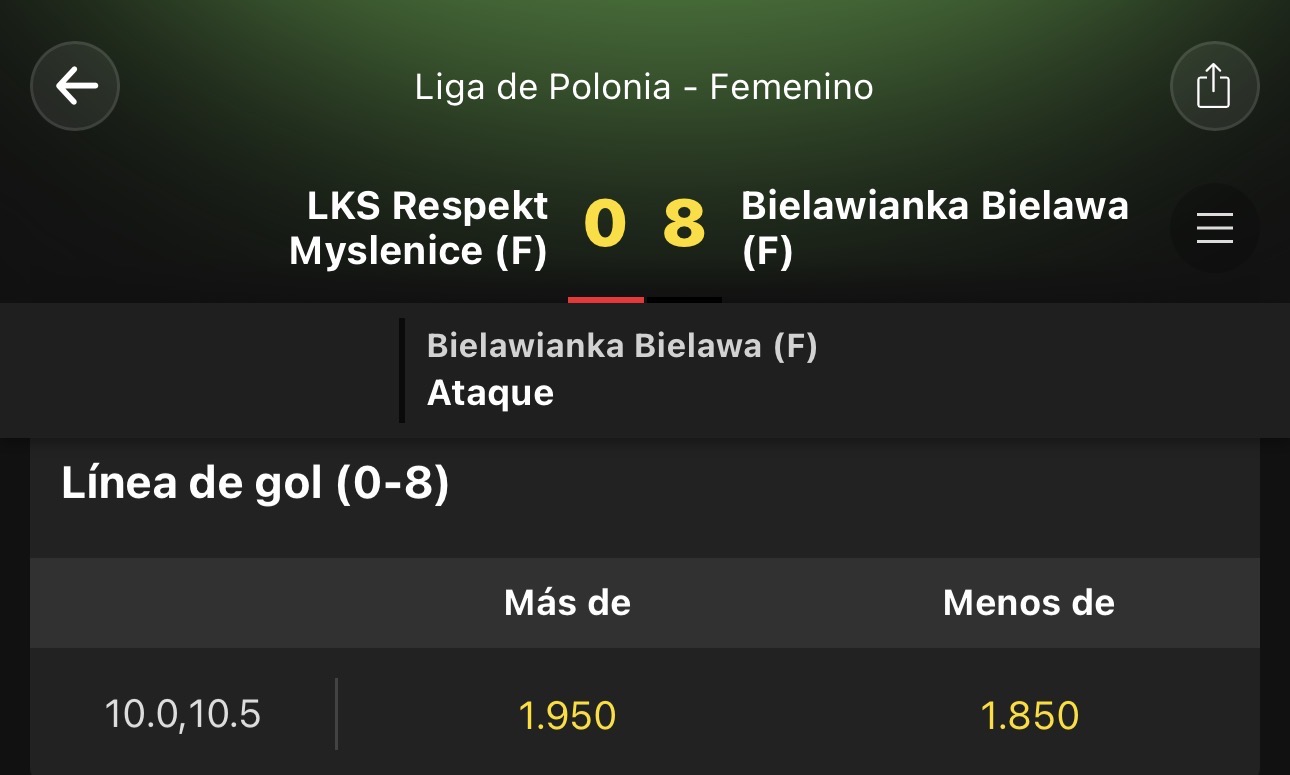Screen dimensions: 1290x775
Task: Tap LKS Respekt Myslenice (F) team name
Action: coord(418,229)
